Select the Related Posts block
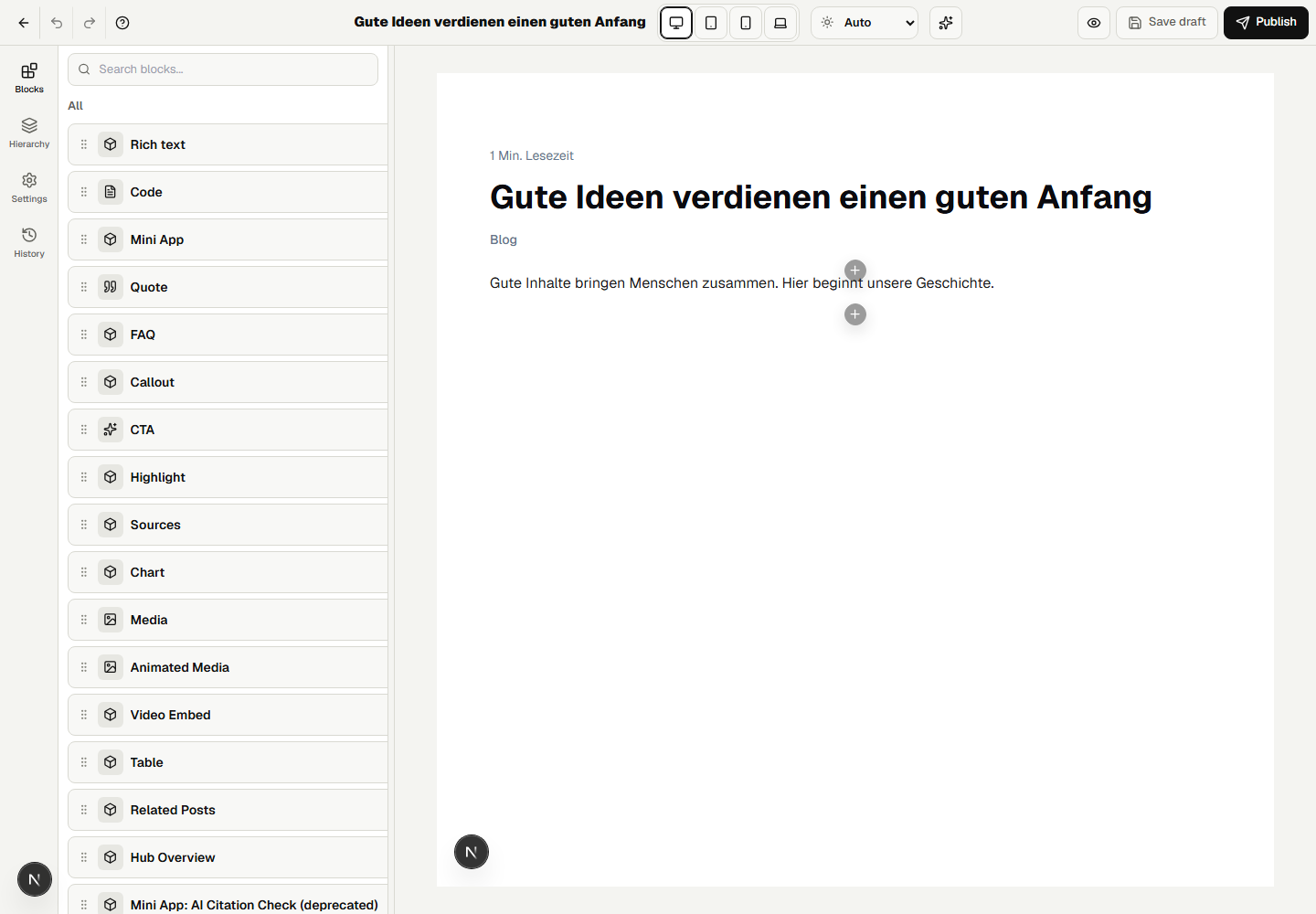Screen dimensions: 1316x914 pos(228,810)
